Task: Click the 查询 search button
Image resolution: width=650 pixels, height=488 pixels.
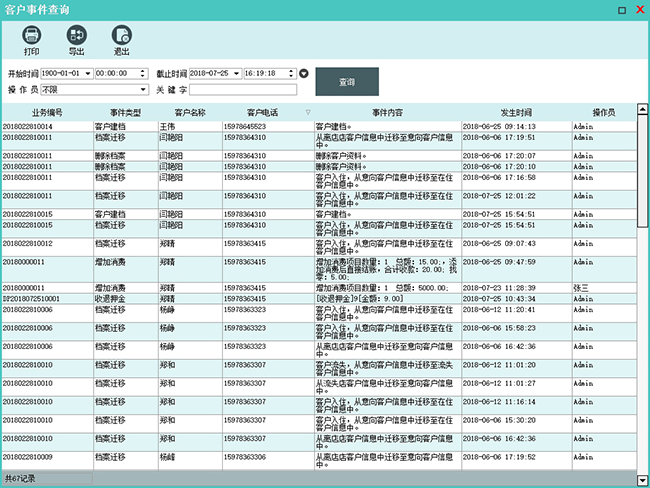Action: click(x=347, y=82)
